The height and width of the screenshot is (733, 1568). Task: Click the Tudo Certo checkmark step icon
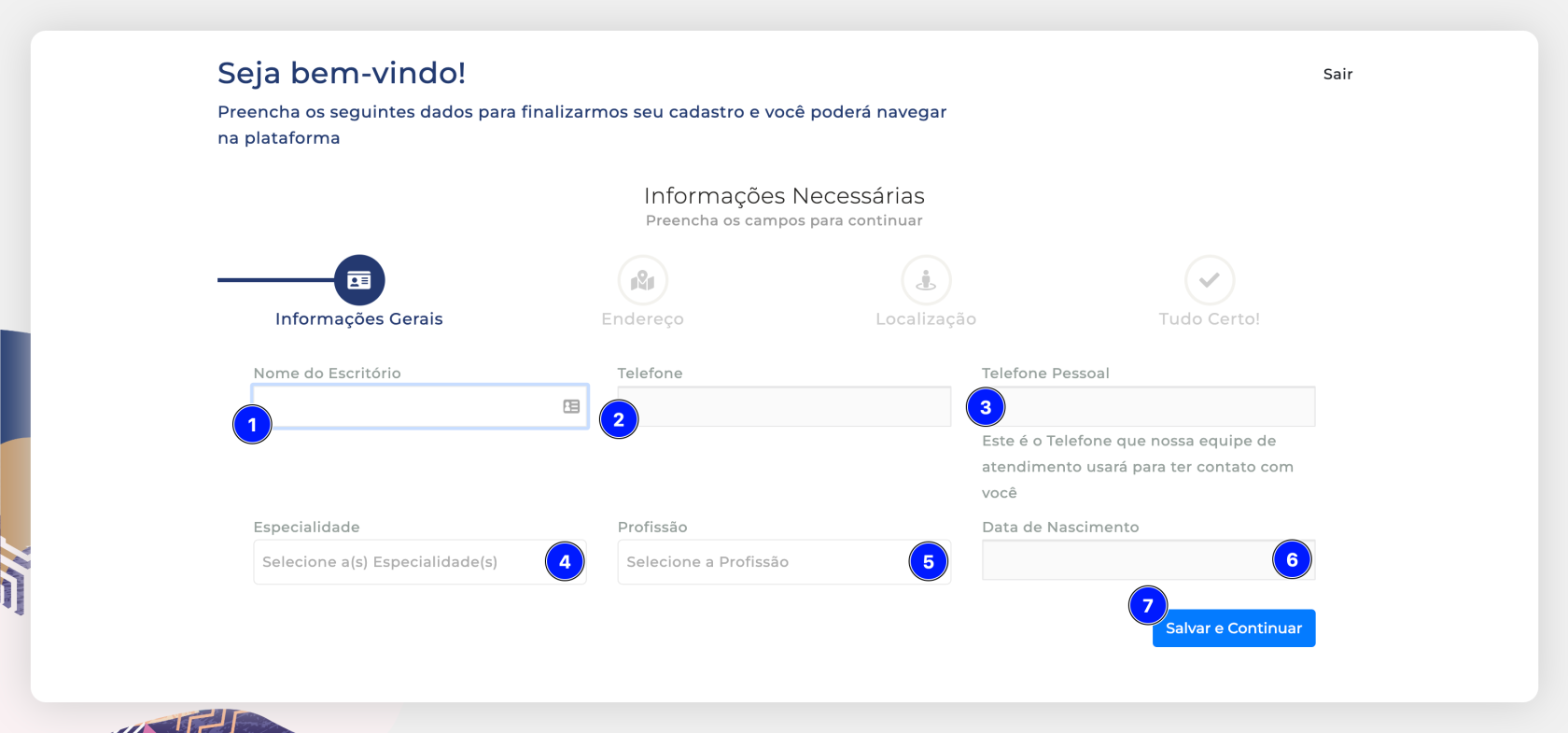(1210, 280)
